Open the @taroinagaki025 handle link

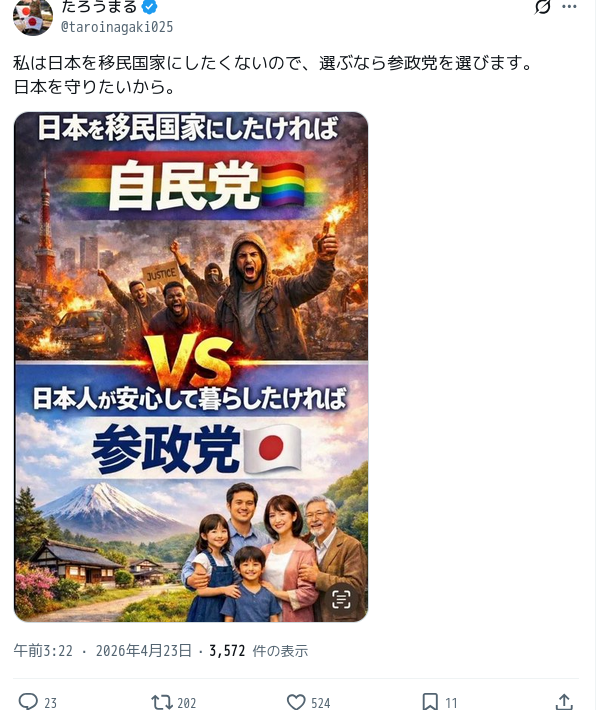[x=117, y=27]
